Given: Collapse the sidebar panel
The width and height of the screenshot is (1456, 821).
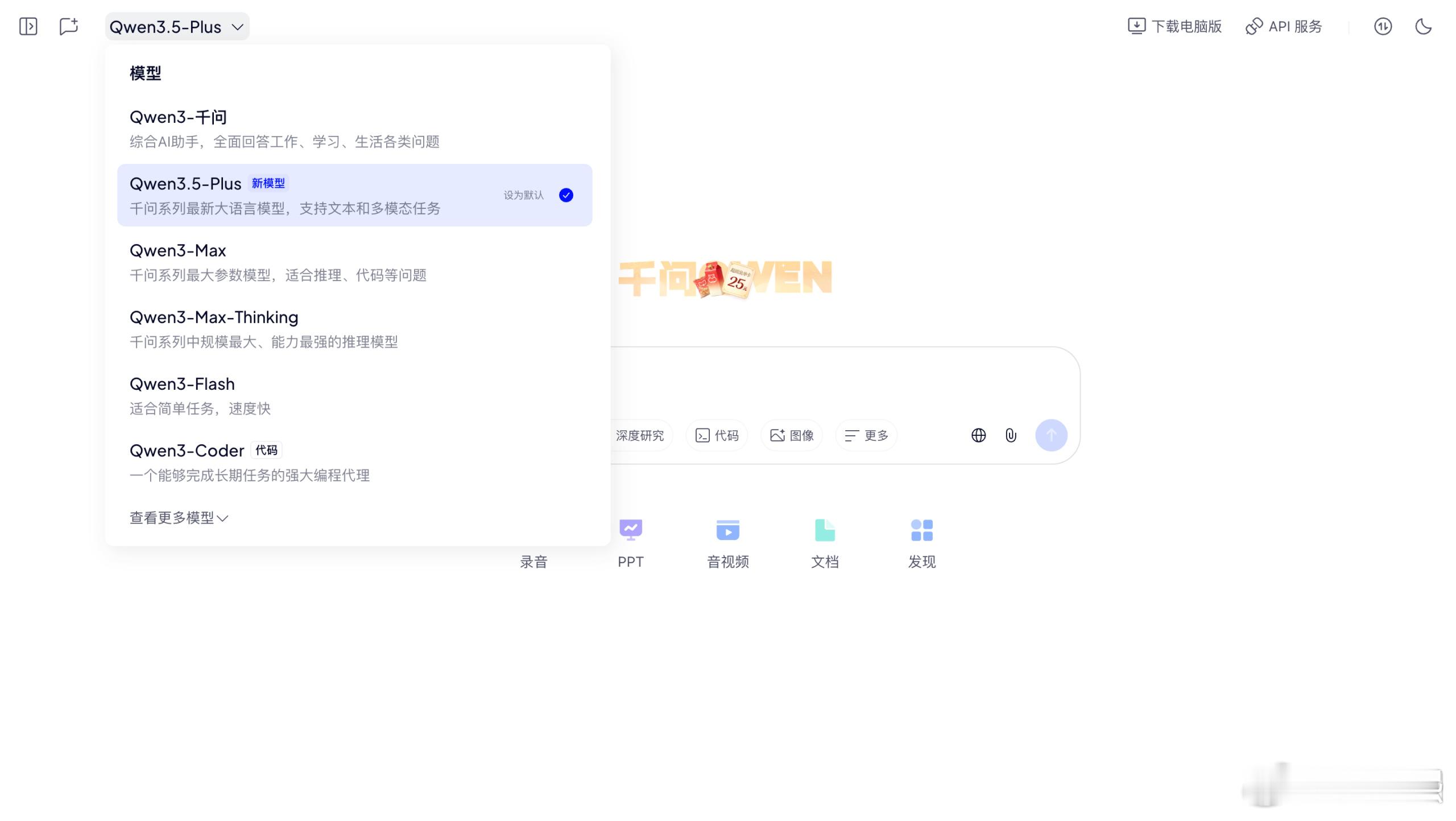Looking at the screenshot, I should tap(28, 26).
